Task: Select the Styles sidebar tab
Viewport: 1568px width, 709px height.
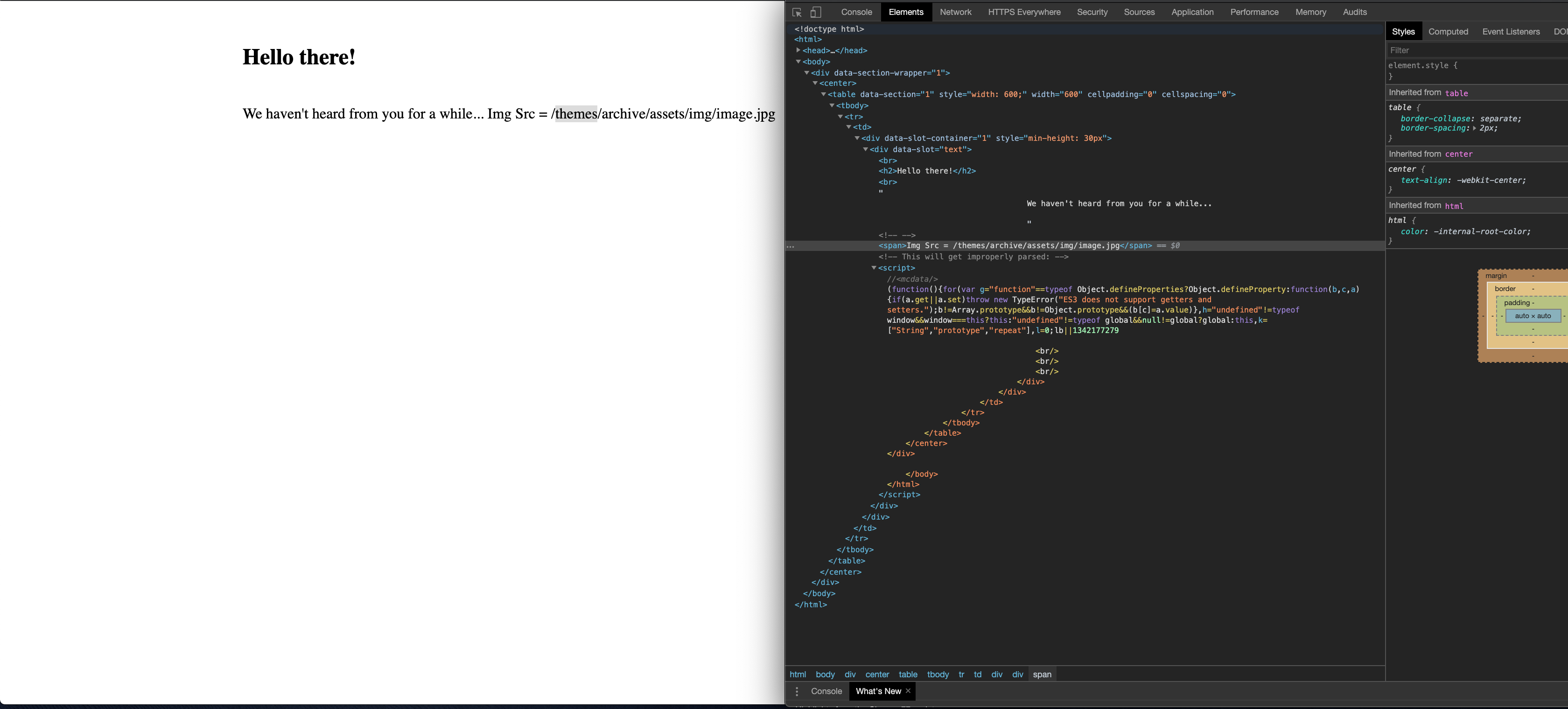Action: [x=1403, y=32]
